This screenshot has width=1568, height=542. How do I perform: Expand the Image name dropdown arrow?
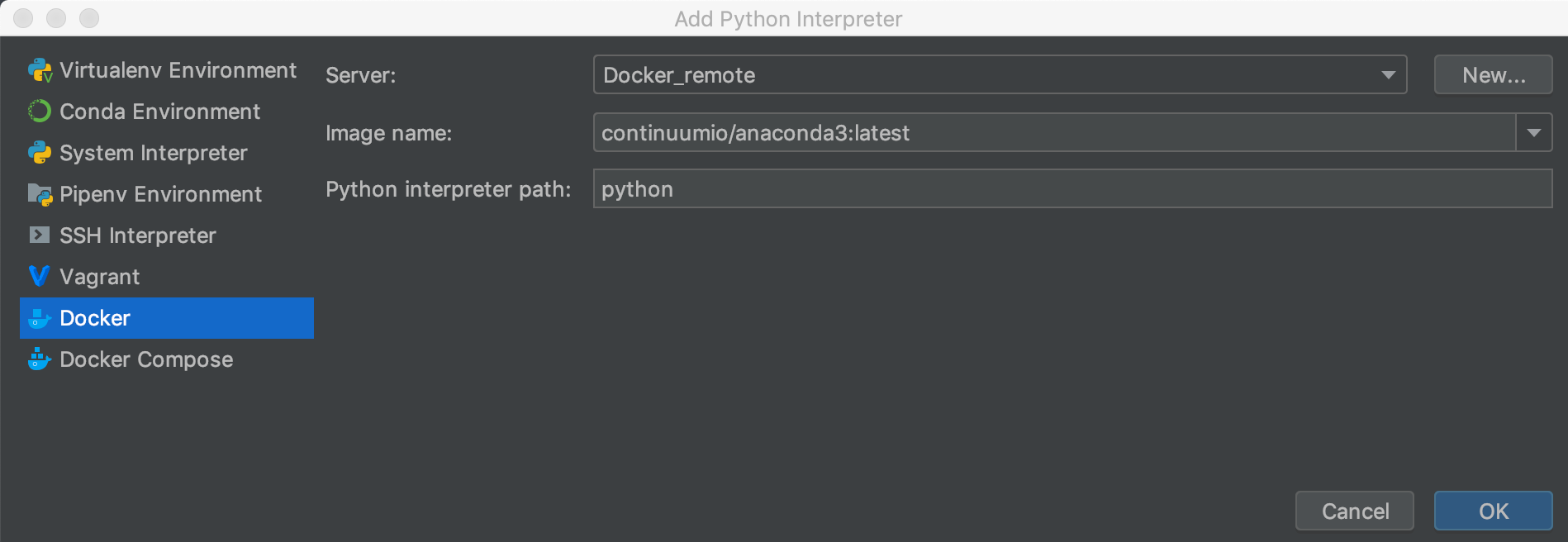pos(1534,133)
